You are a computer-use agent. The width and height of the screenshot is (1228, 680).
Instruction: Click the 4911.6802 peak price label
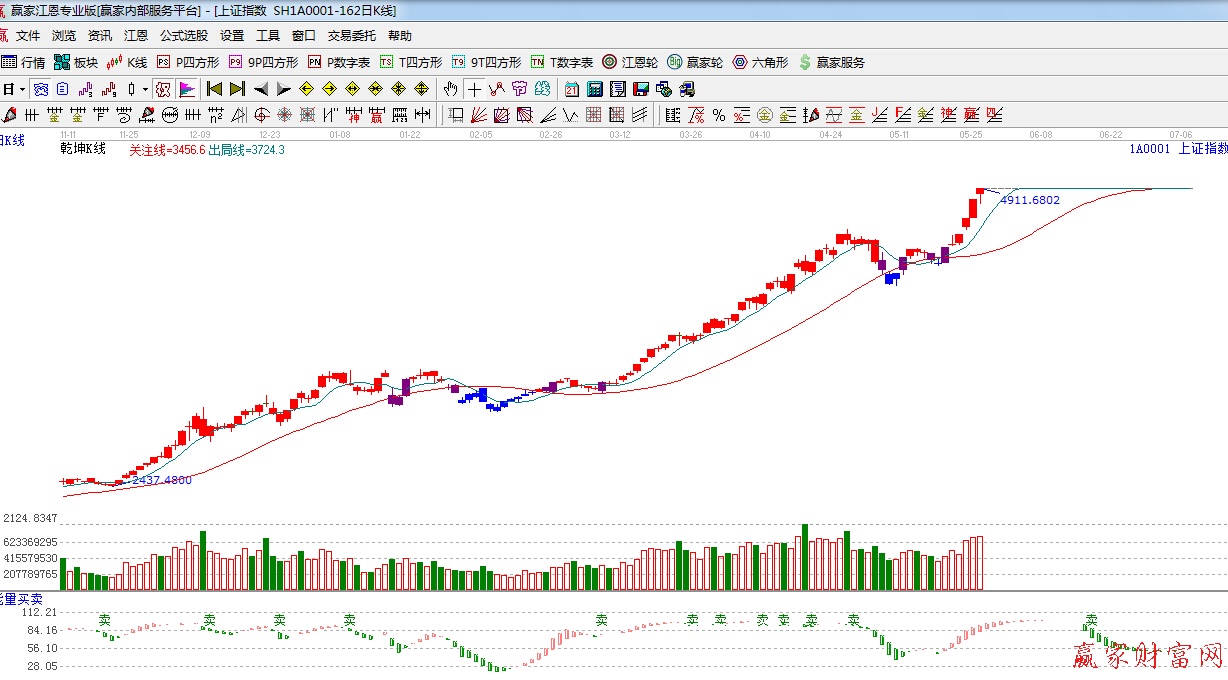pos(1029,200)
